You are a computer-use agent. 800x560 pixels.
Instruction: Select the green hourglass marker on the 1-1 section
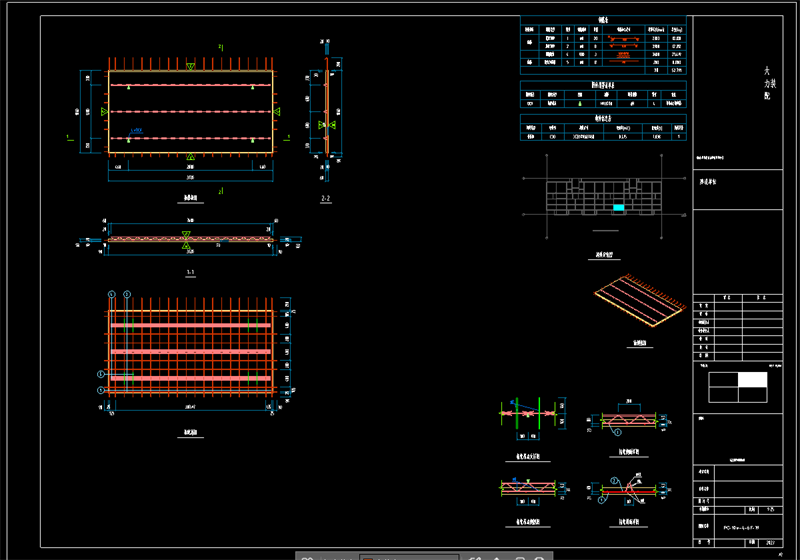[186, 240]
